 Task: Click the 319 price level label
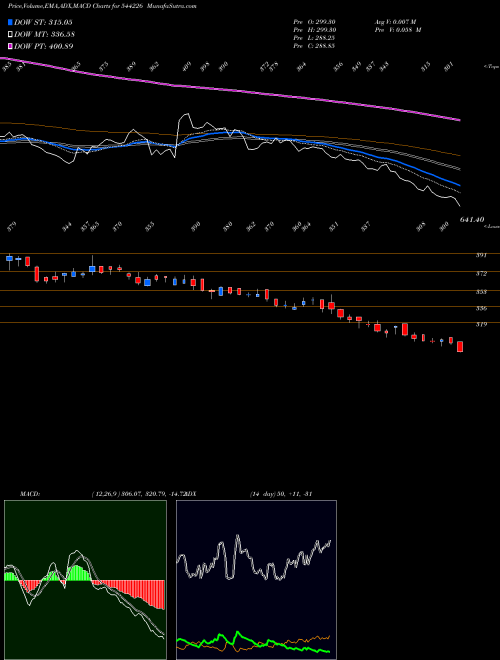click(x=481, y=324)
